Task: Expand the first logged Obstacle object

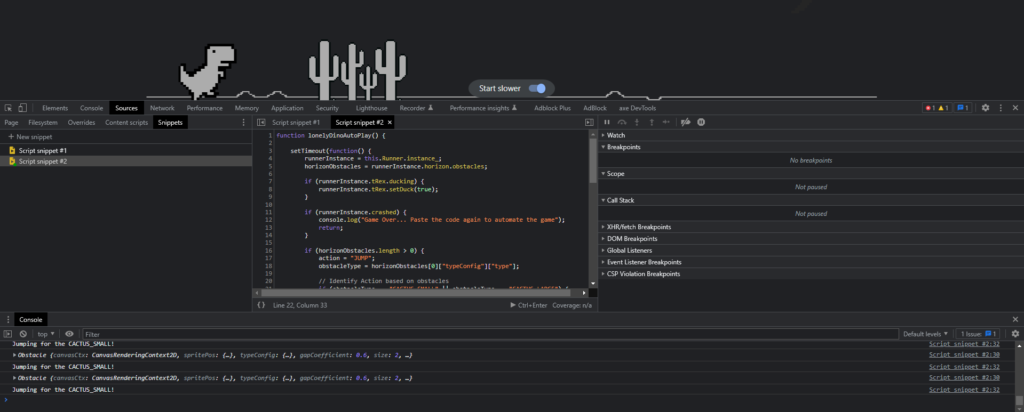Action: (15, 355)
